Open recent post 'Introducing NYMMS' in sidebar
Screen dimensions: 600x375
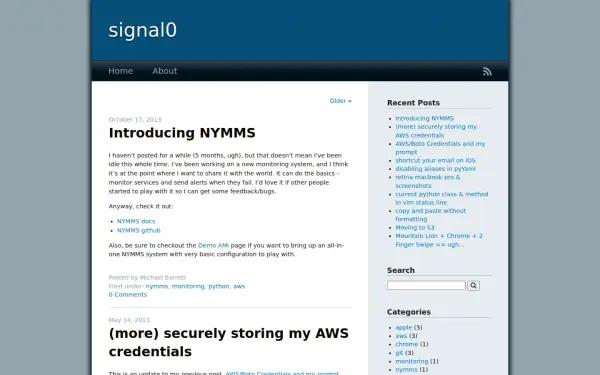[x=424, y=118]
